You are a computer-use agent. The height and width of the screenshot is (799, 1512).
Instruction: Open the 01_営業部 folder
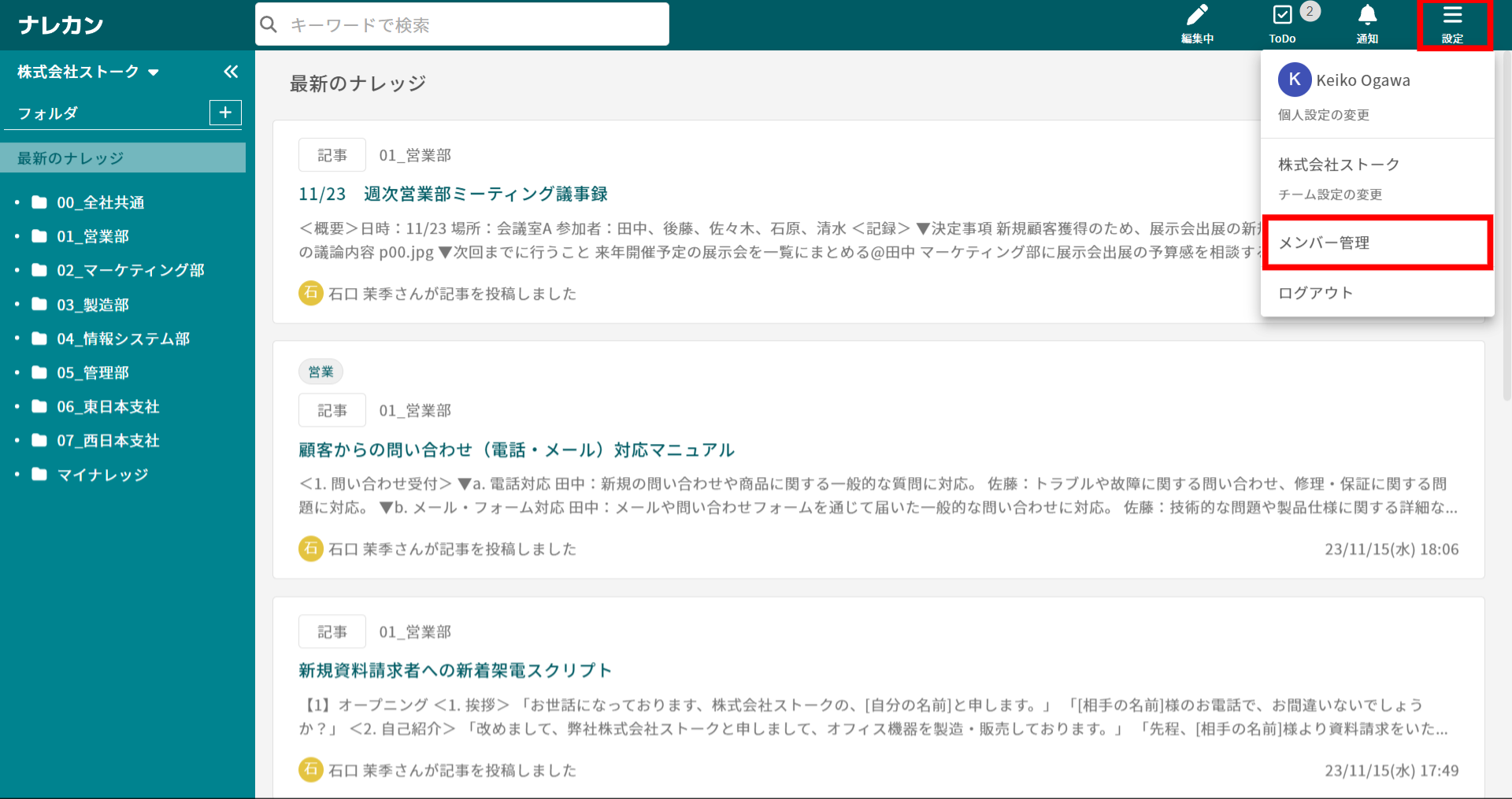92,236
